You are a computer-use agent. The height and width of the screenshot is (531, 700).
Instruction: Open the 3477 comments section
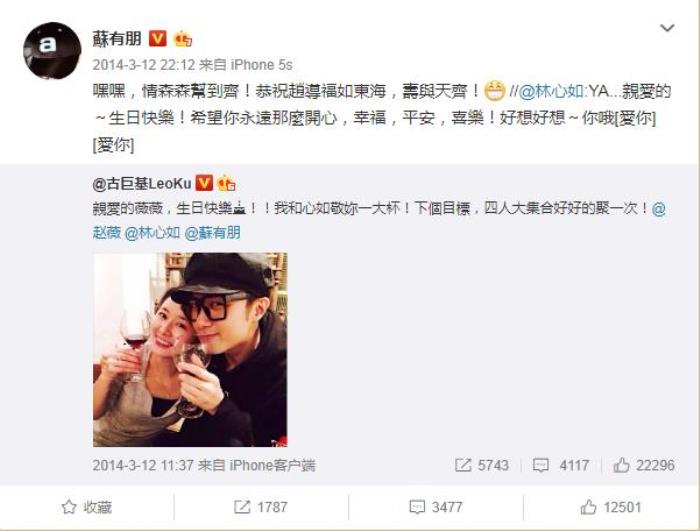click(x=436, y=507)
